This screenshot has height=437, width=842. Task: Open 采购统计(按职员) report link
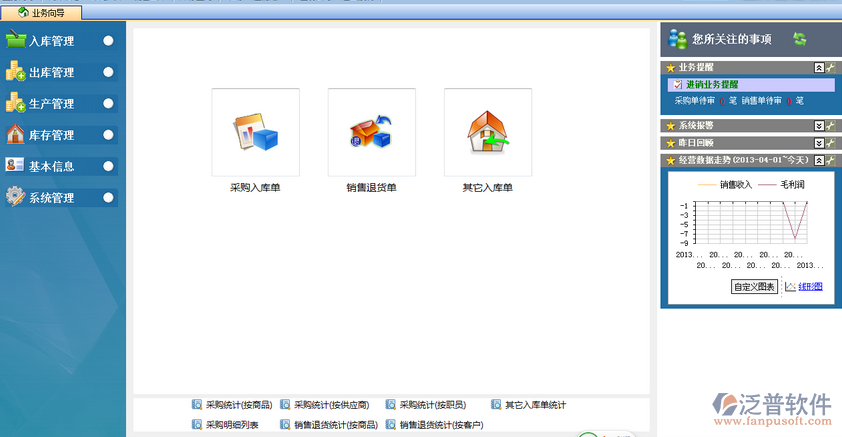433,405
